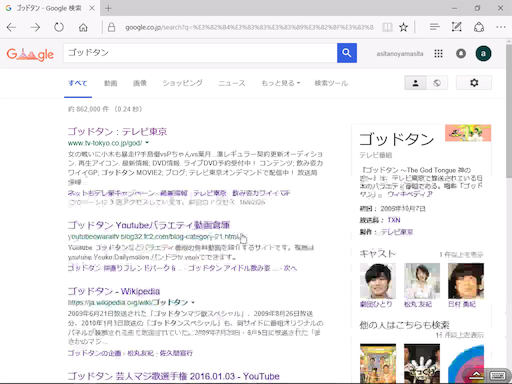Select the 動画 tab
The image size is (512, 384).
click(110, 83)
